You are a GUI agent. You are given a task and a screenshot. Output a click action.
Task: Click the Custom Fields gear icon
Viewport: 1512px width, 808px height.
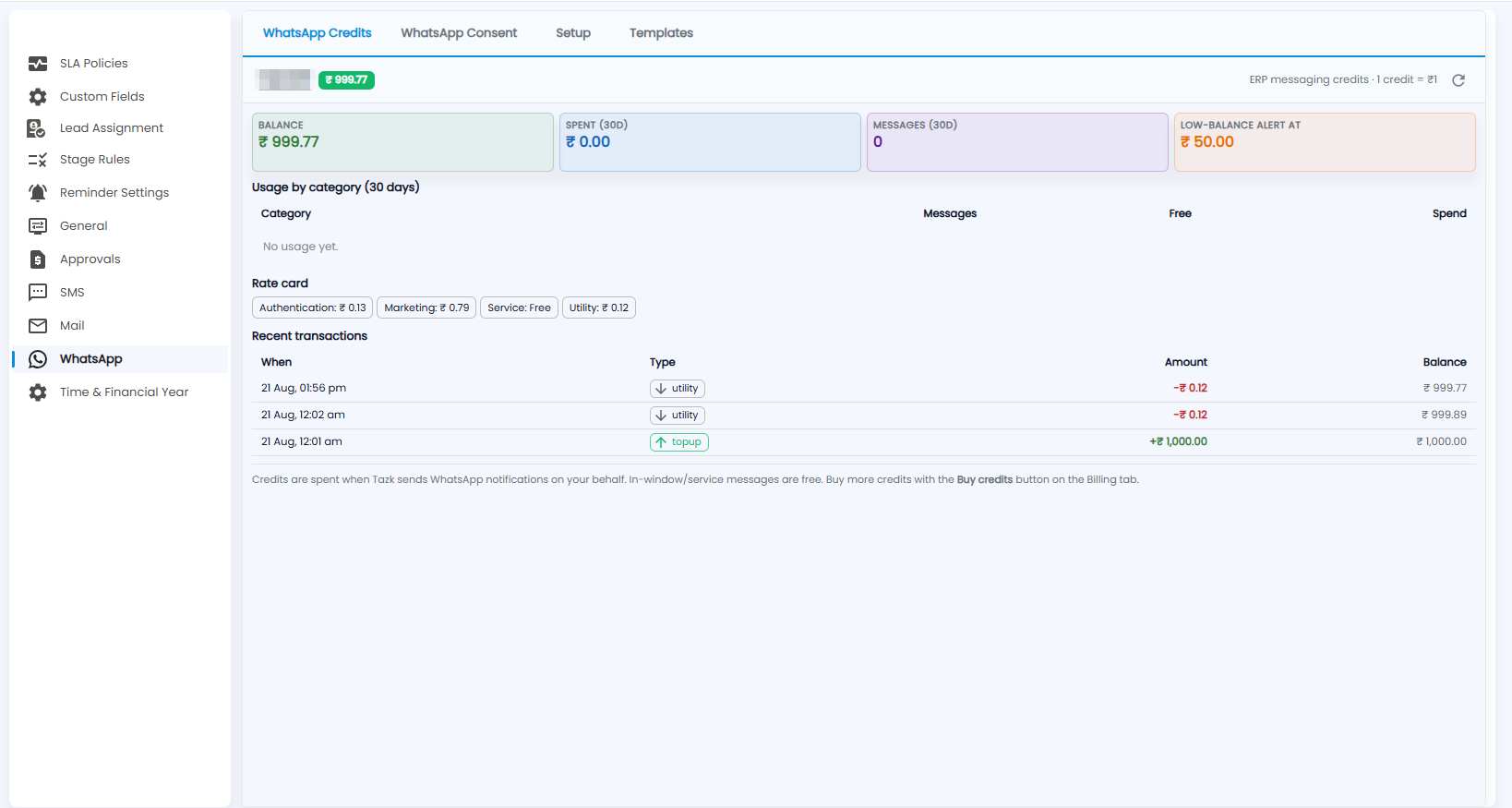[x=38, y=97]
